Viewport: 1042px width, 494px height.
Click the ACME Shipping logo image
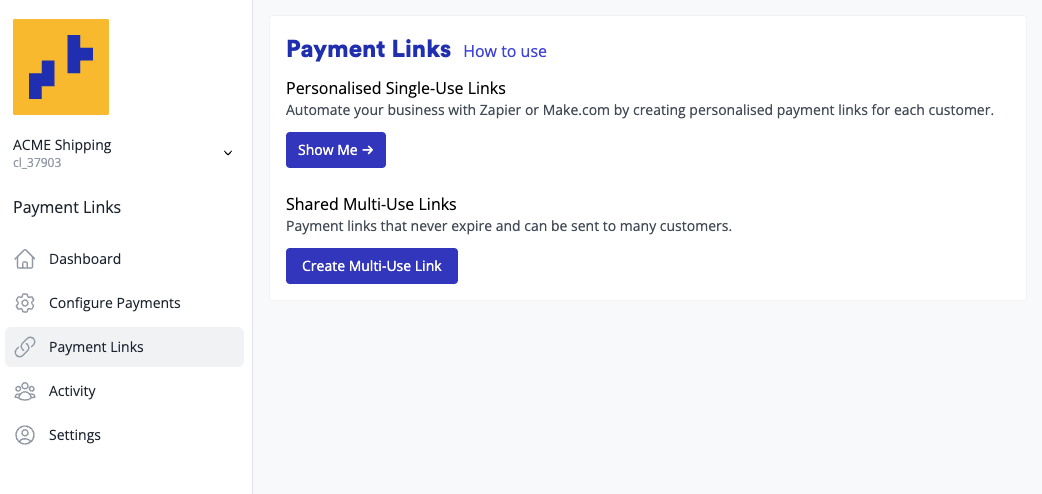point(61,67)
